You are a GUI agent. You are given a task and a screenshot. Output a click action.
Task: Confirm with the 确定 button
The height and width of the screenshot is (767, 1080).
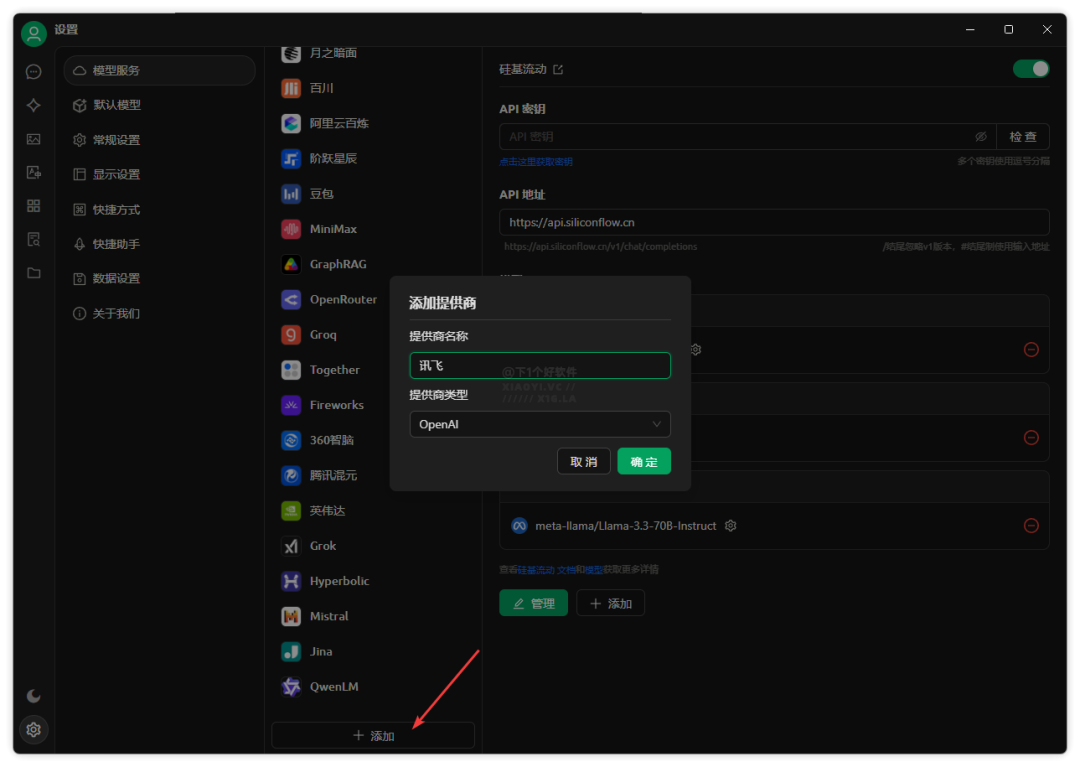(644, 461)
